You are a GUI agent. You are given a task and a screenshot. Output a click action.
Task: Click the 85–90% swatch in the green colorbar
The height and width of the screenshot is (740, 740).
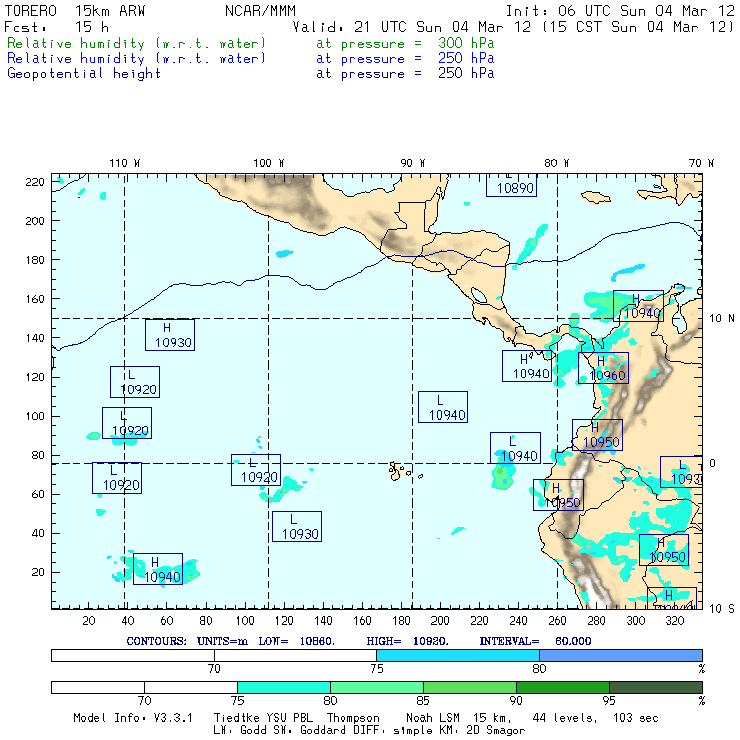point(470,687)
